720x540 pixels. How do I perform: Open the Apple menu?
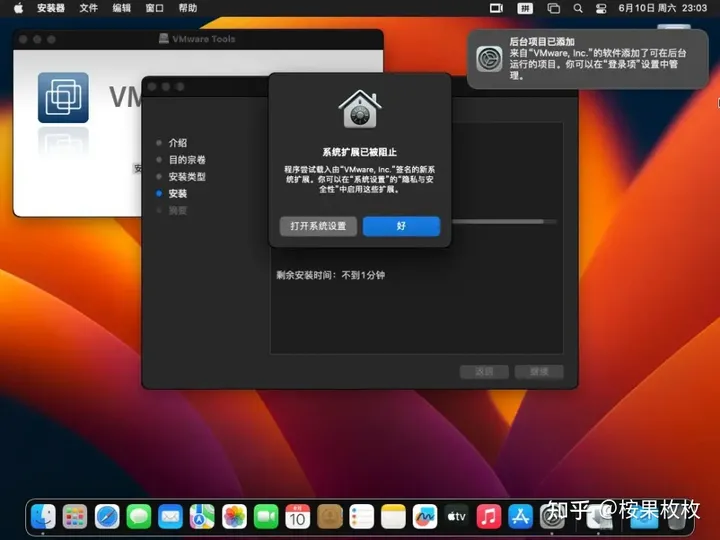[x=18, y=8]
